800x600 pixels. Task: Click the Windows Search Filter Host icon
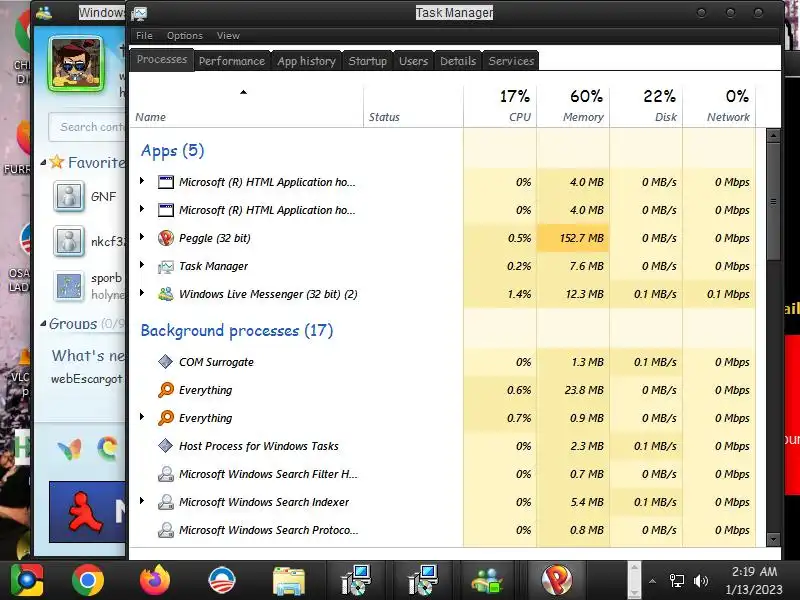click(x=166, y=474)
